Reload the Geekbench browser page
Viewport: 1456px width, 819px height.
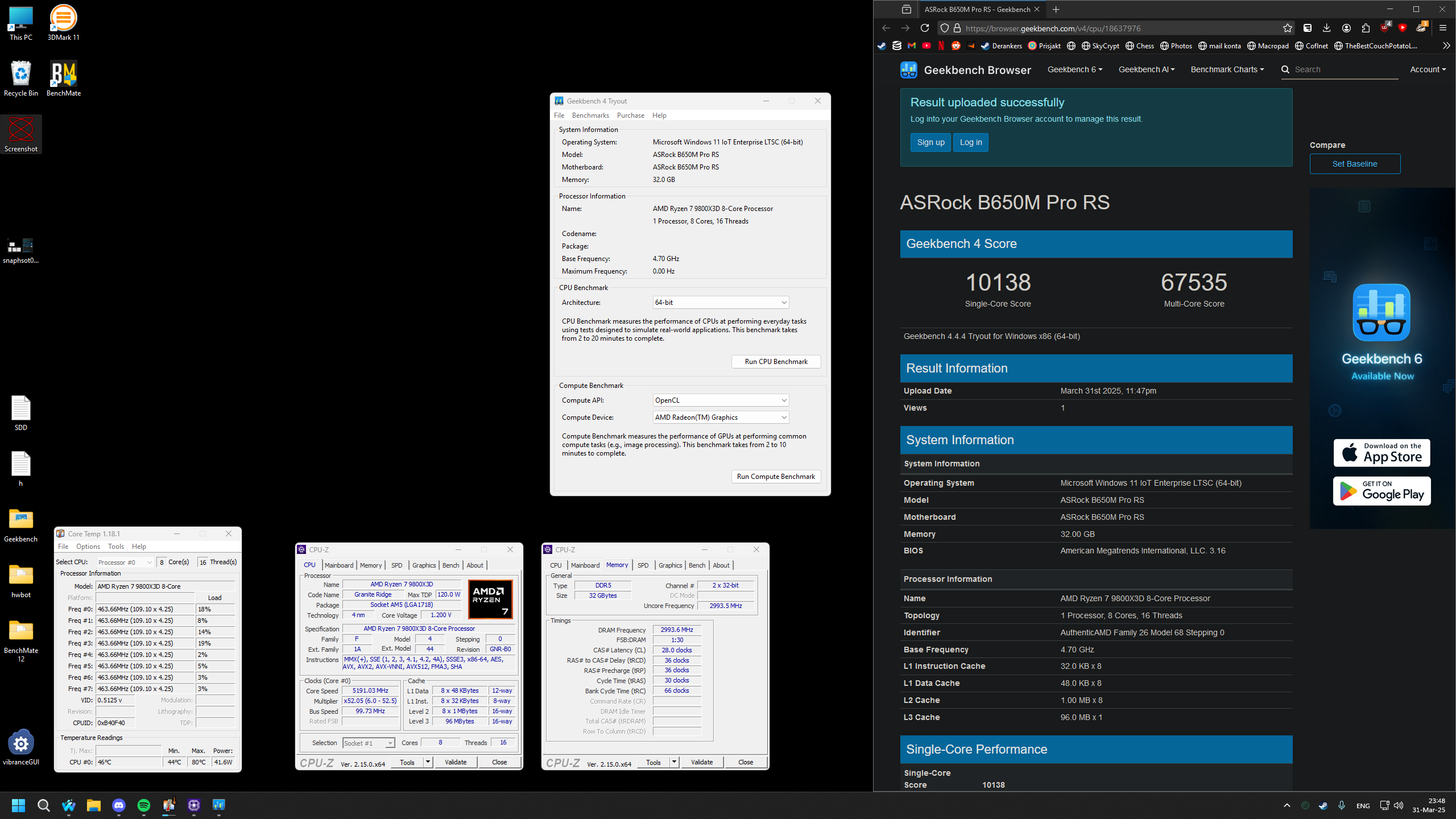pyautogui.click(x=925, y=28)
